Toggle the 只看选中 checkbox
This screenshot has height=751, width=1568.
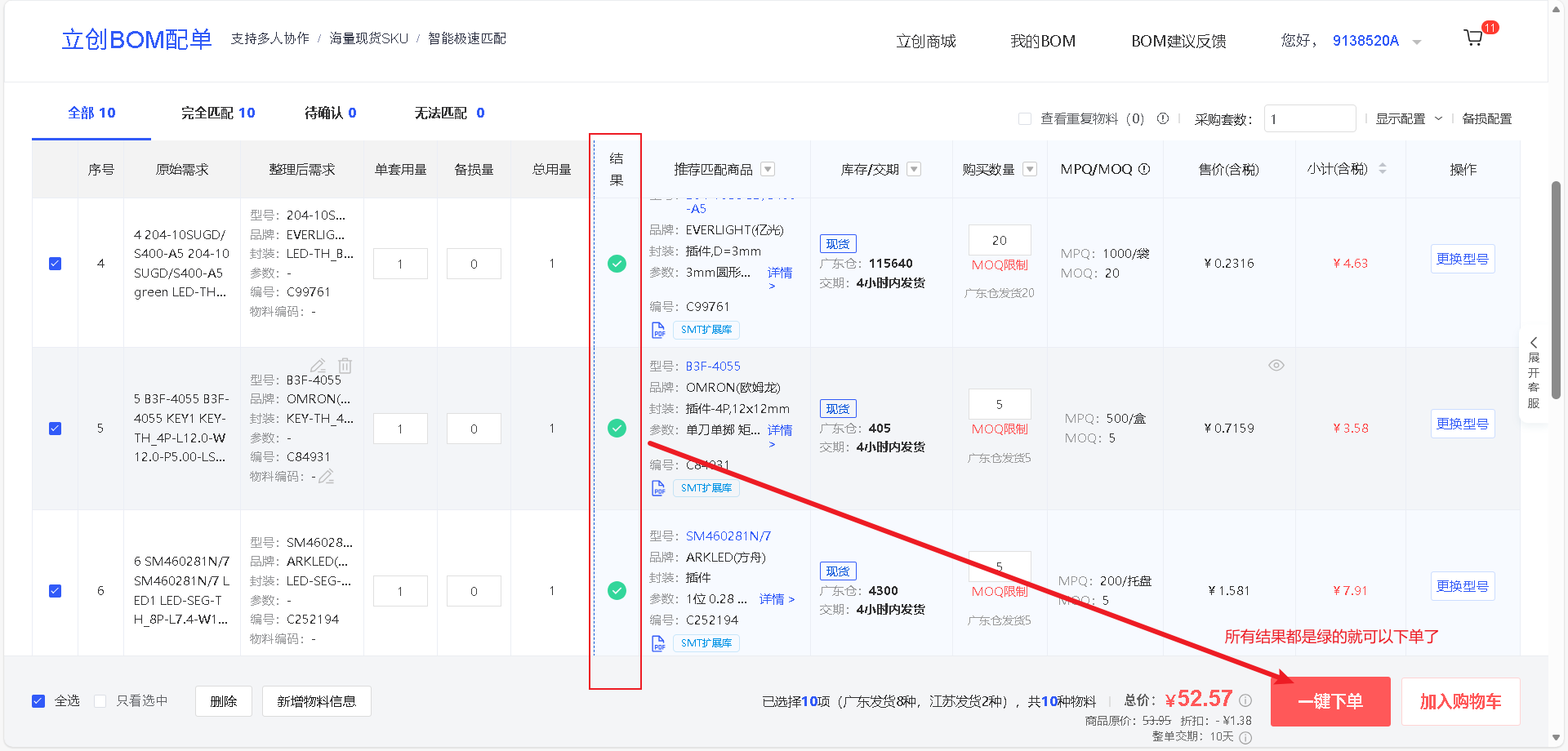[100, 700]
